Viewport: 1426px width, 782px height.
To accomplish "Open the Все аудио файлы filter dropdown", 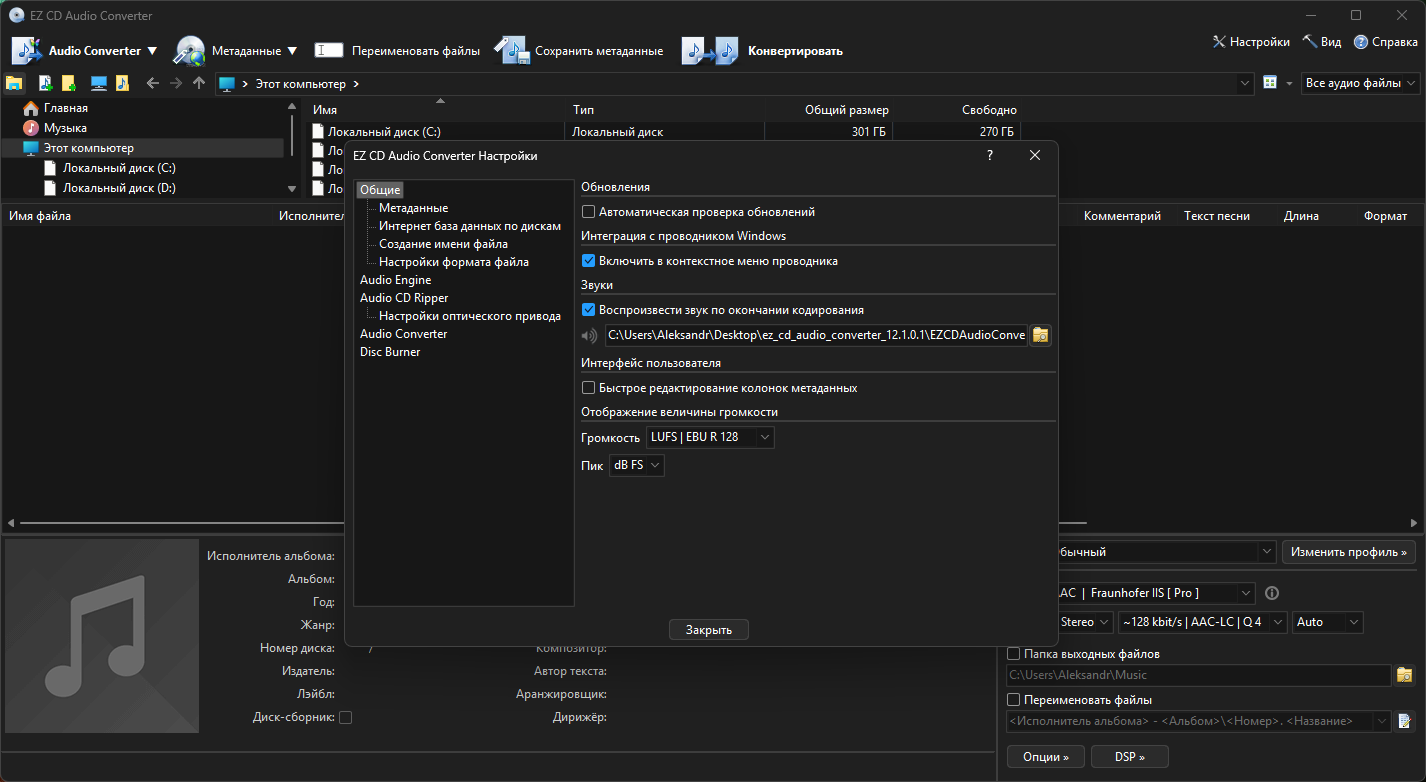I will tap(1362, 83).
